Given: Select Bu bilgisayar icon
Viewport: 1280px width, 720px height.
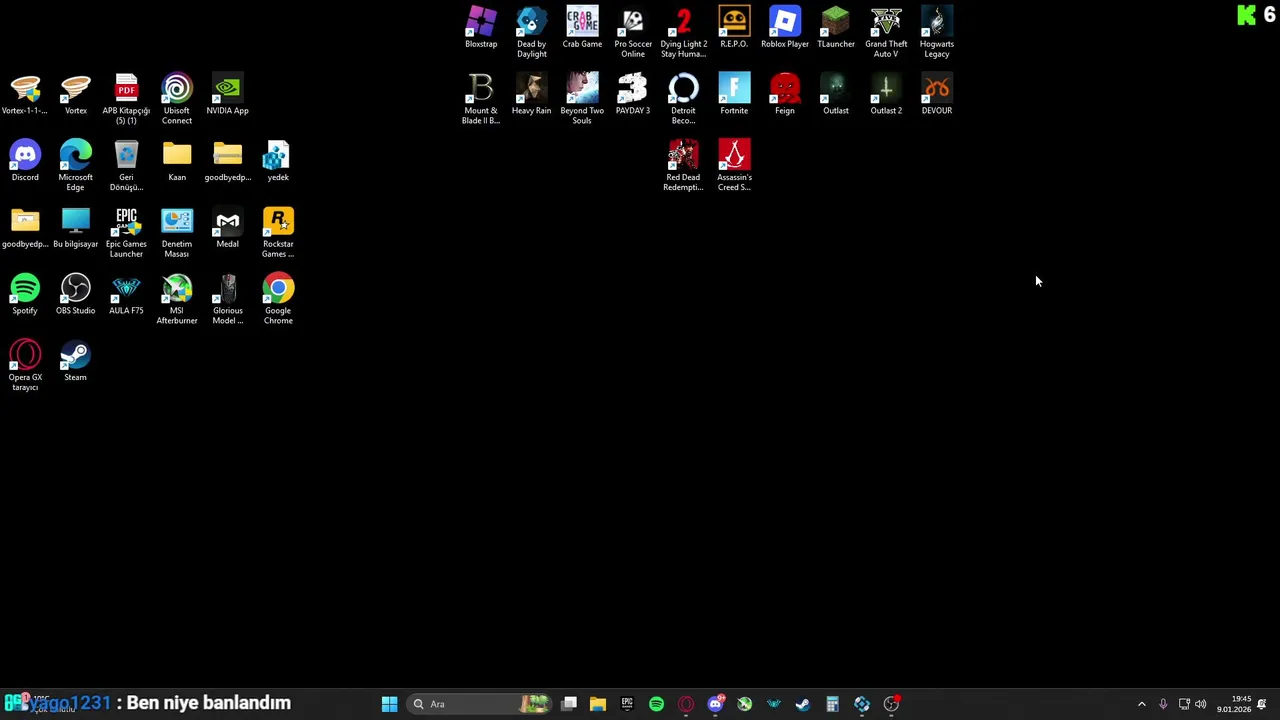Looking at the screenshot, I should pos(75,228).
